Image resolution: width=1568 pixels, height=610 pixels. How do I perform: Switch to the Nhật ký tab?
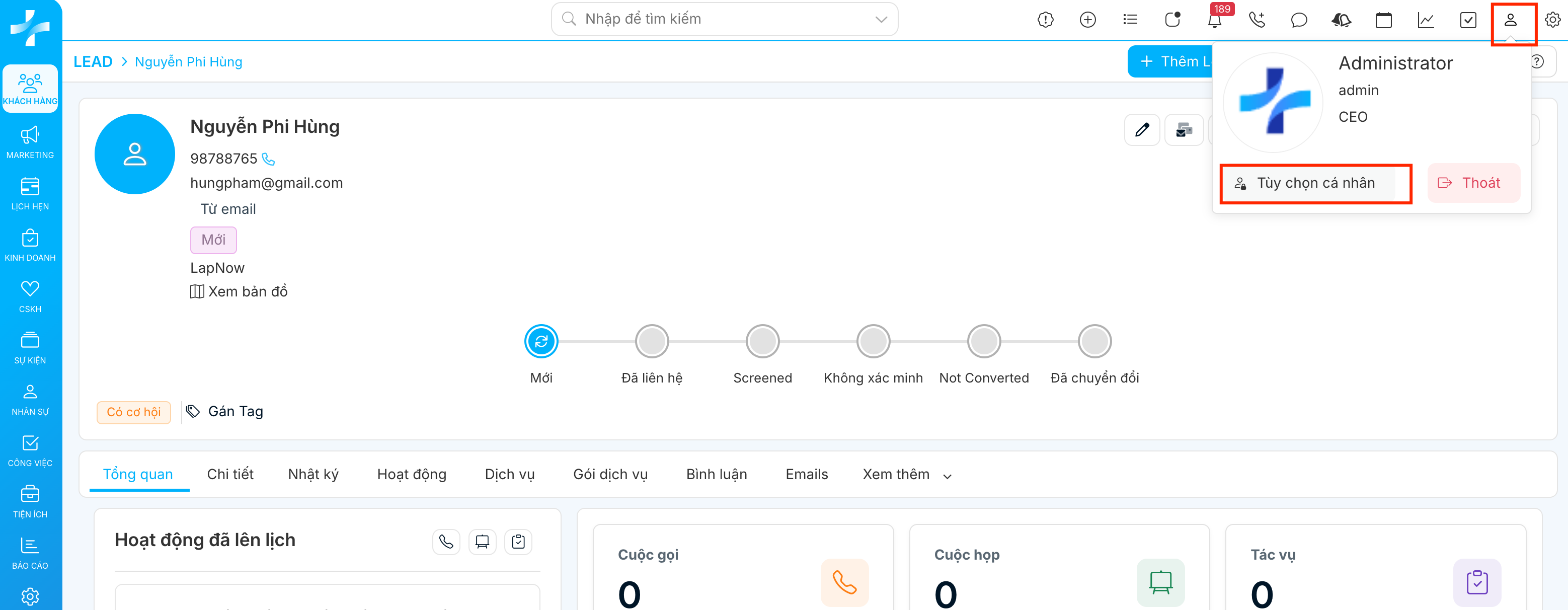tap(313, 474)
